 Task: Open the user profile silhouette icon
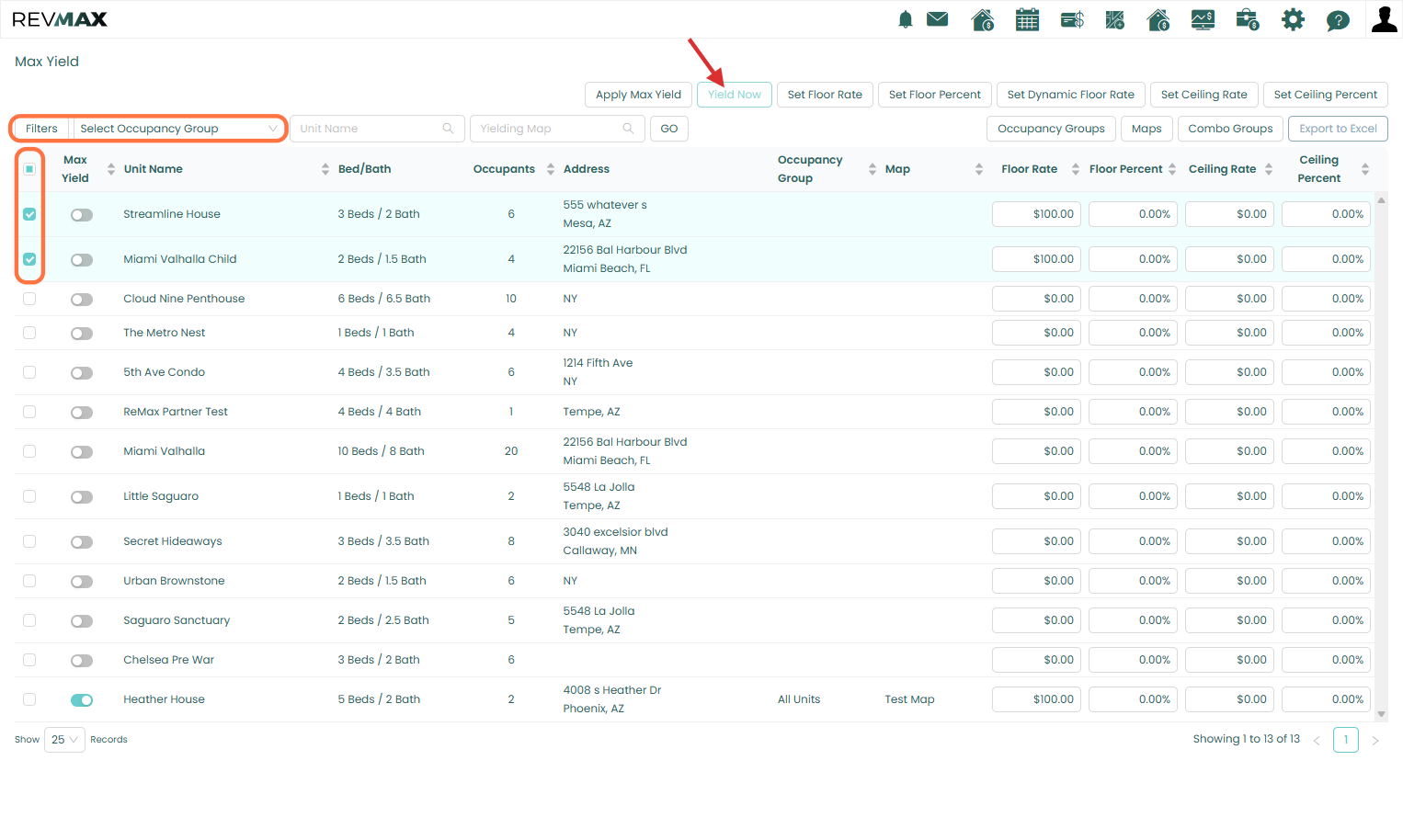[1384, 19]
